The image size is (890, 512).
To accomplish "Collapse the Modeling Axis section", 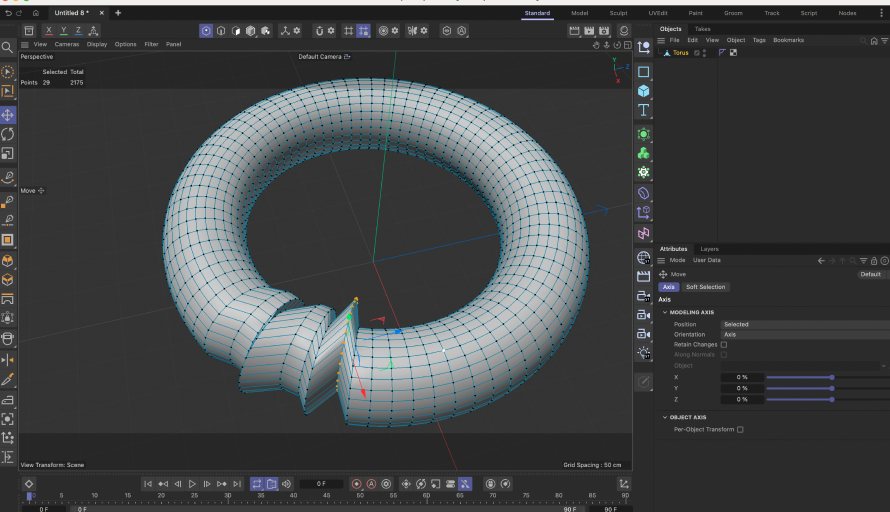I will point(664,312).
